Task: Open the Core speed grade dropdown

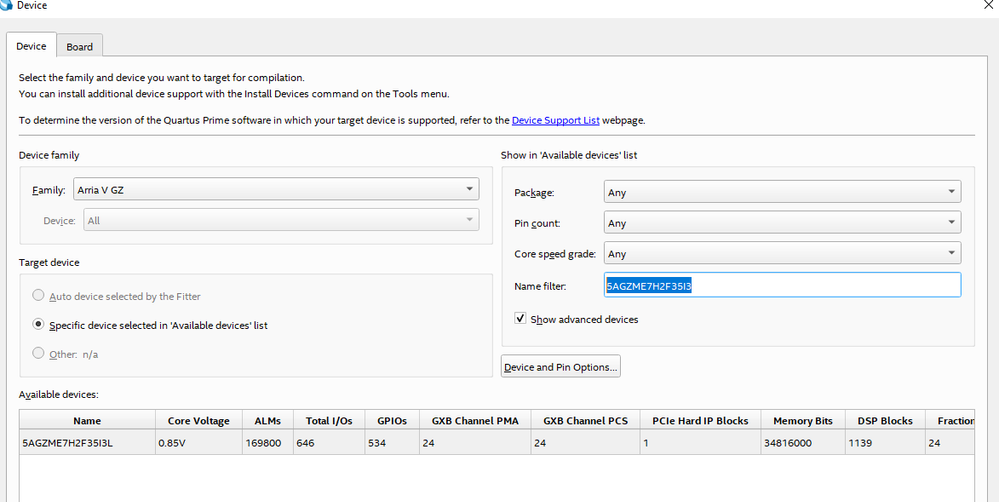Action: 782,254
